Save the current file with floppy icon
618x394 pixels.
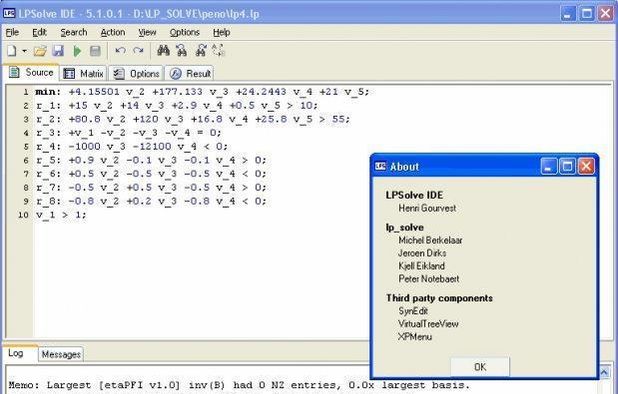58,51
